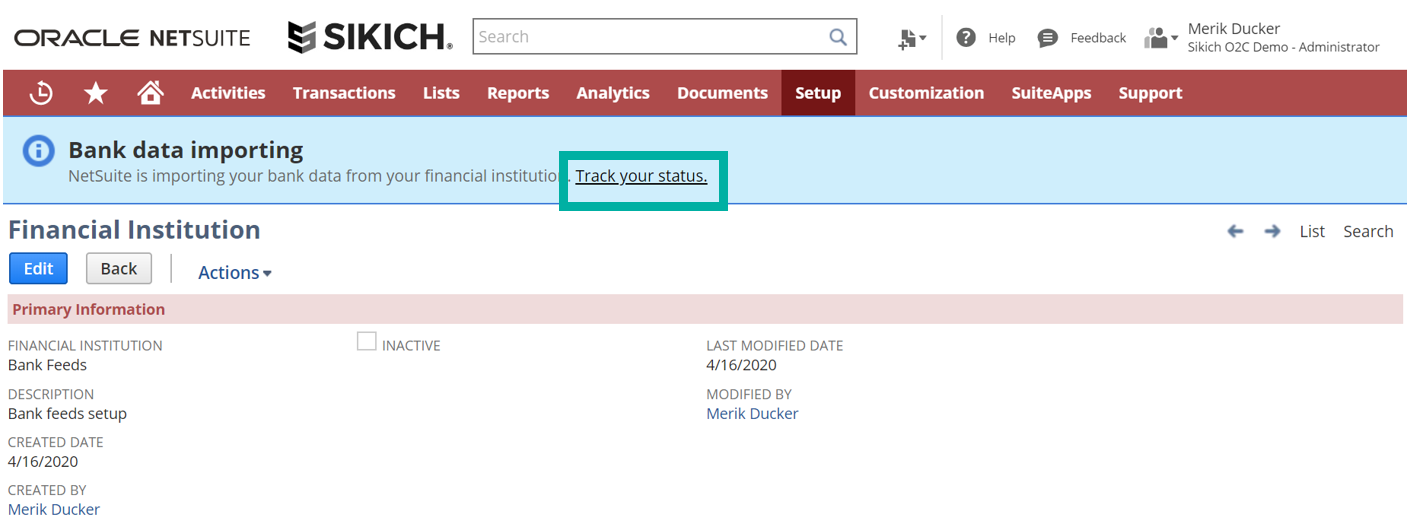
Task: Open the Modified By Merik Ducker link
Action: tap(752, 413)
